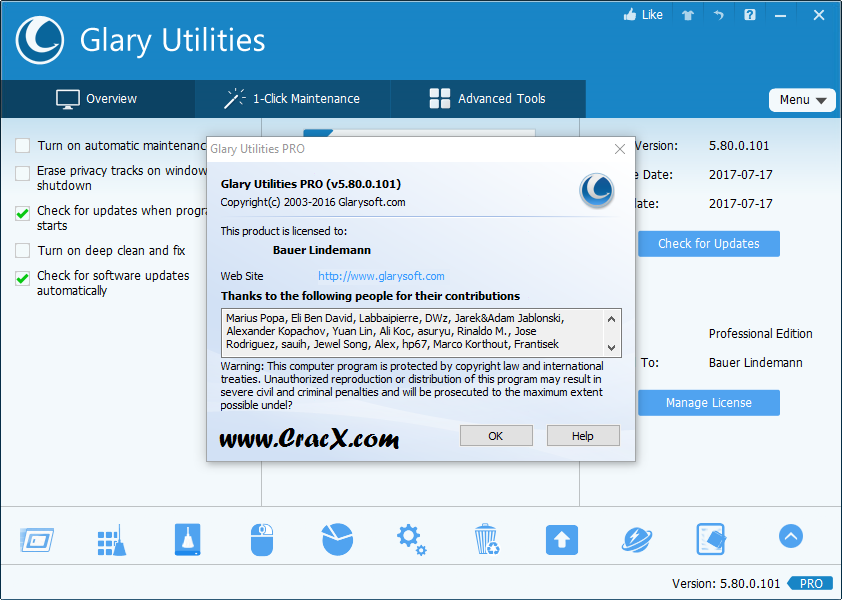Click the PRO badge in the status bar
842x600 pixels.
tap(810, 583)
